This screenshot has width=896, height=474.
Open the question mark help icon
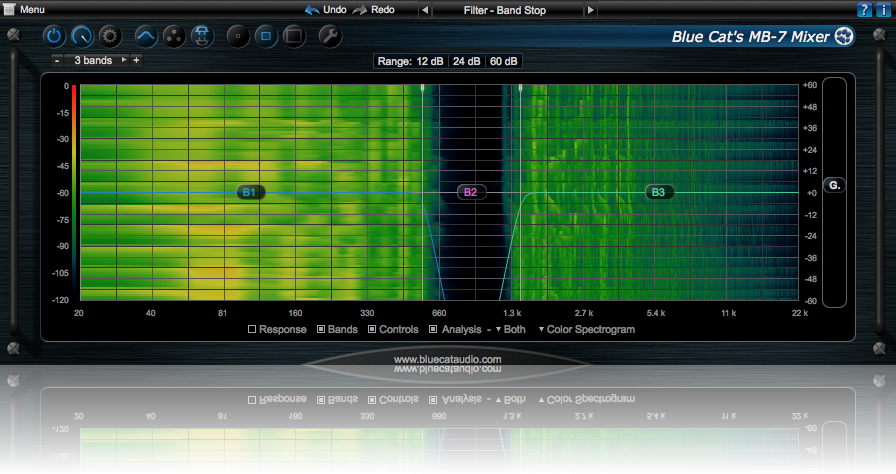tap(864, 10)
